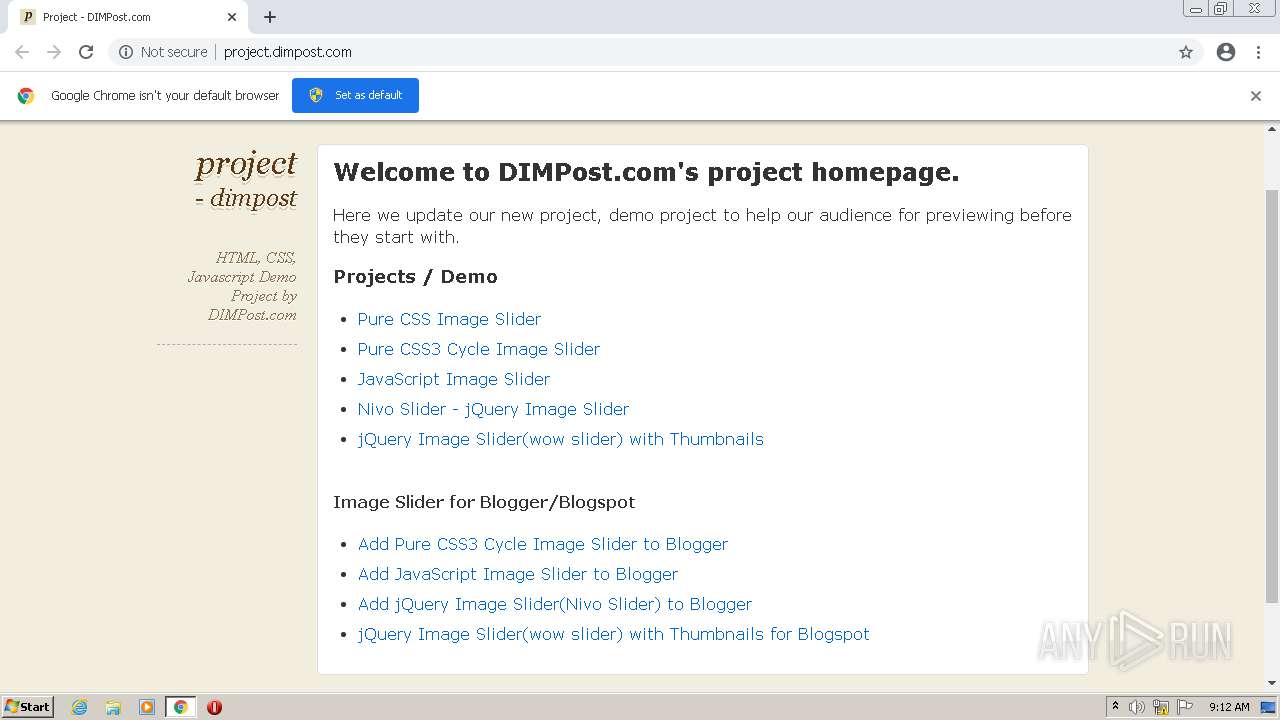Image resolution: width=1280 pixels, height=720 pixels.
Task: Click the volume speaker tray icon
Action: (1136, 707)
